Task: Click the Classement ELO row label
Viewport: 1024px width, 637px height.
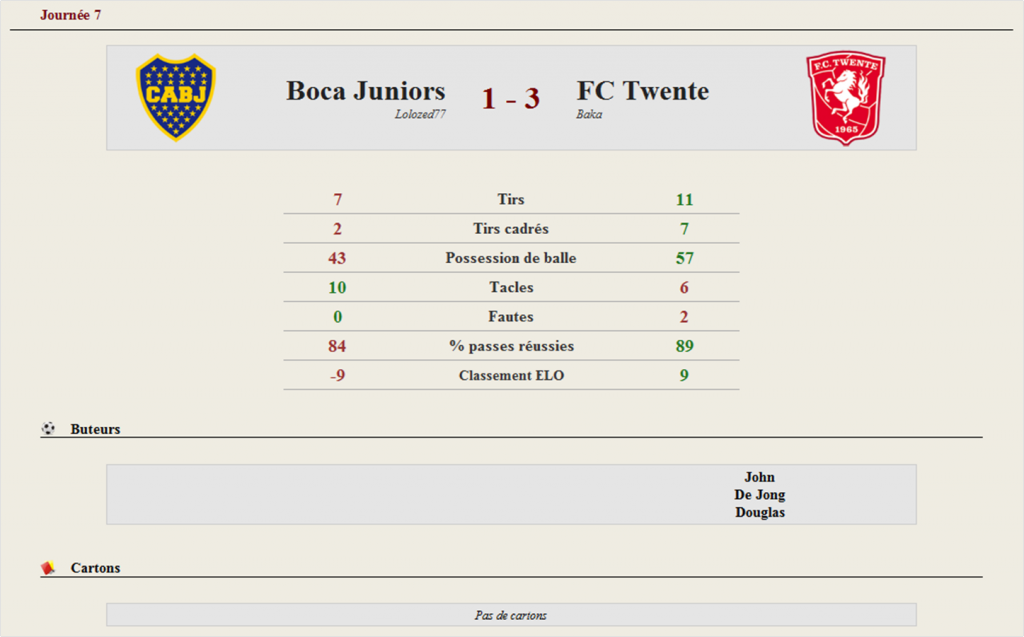Action: point(511,376)
